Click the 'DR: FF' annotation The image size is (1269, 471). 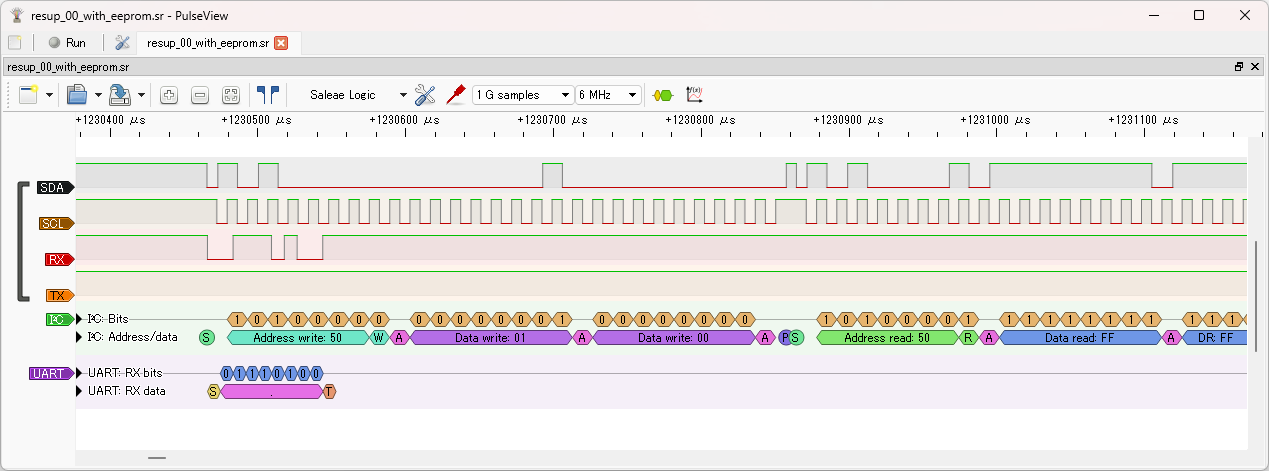(x=1215, y=337)
